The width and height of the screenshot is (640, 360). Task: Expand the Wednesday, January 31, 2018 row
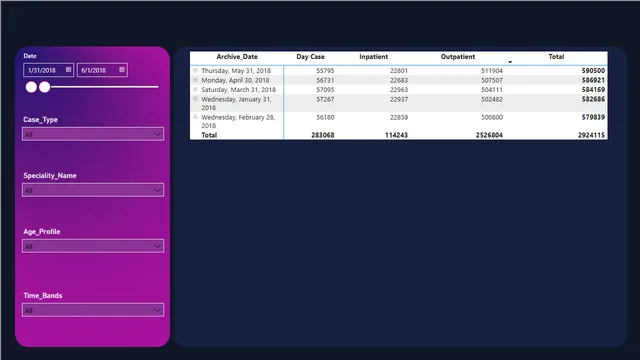coord(195,99)
